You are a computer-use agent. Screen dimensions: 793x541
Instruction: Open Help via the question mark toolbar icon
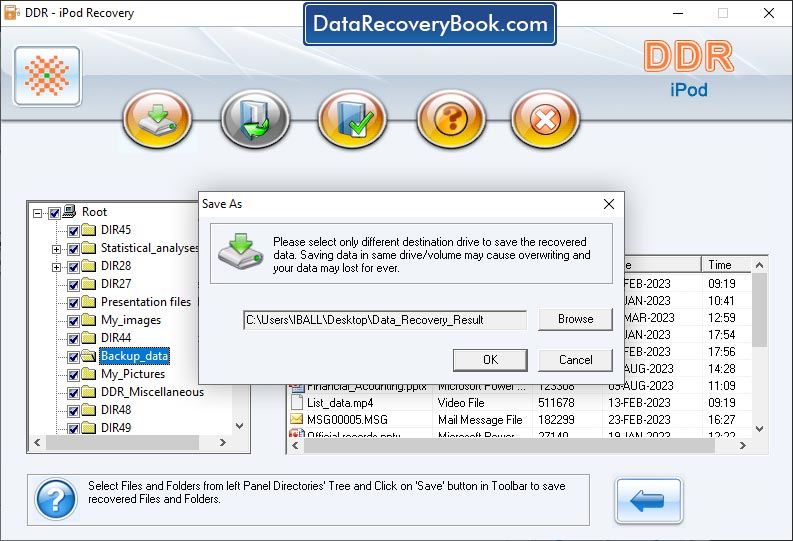click(451, 119)
